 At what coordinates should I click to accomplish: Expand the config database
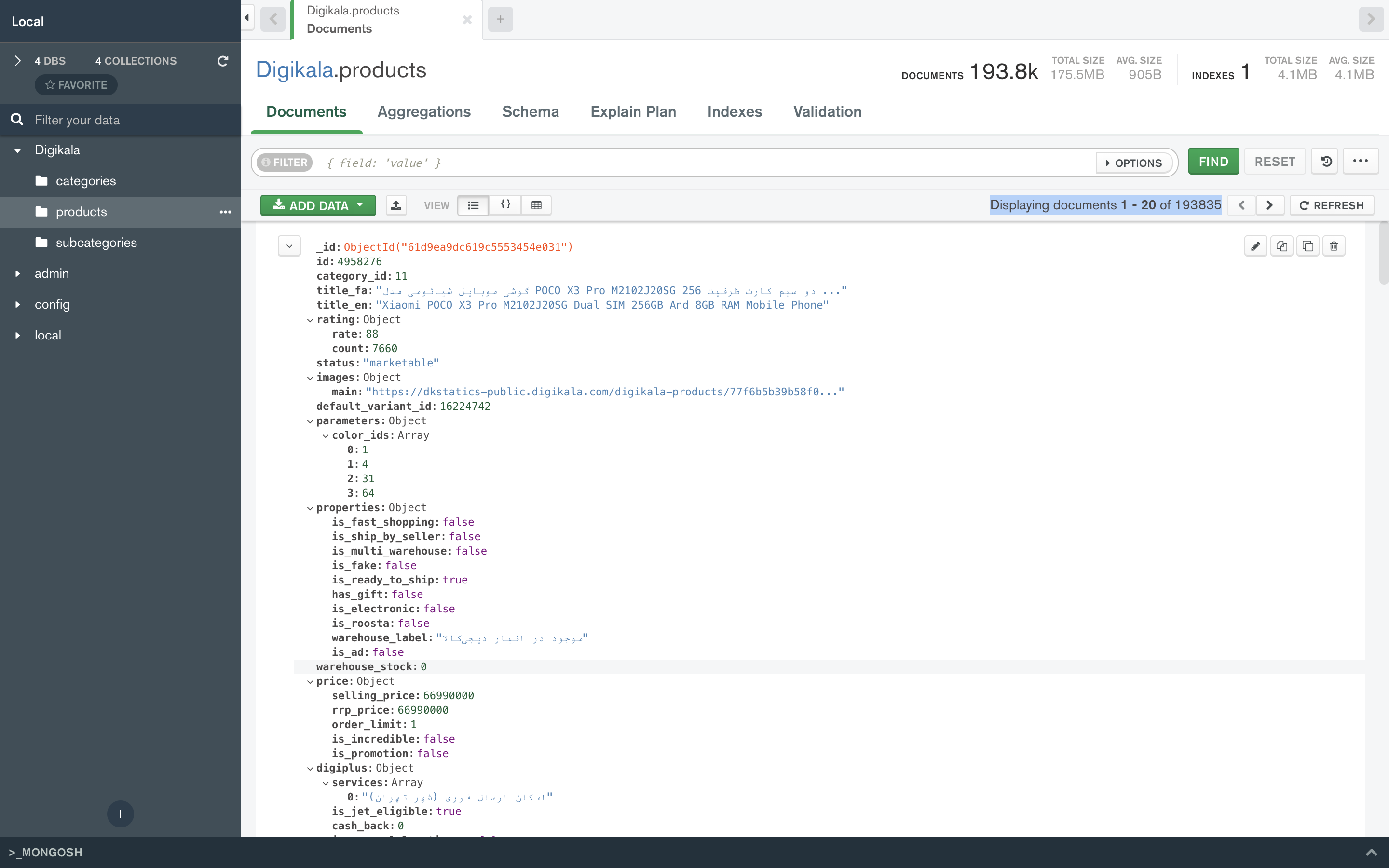point(18,304)
